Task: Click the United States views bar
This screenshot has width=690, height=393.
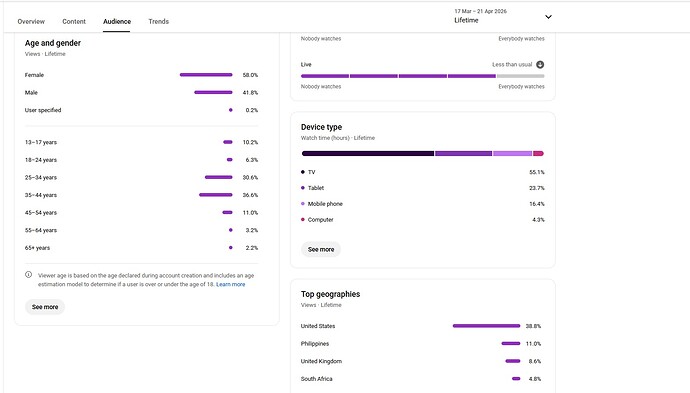Action: click(486, 326)
